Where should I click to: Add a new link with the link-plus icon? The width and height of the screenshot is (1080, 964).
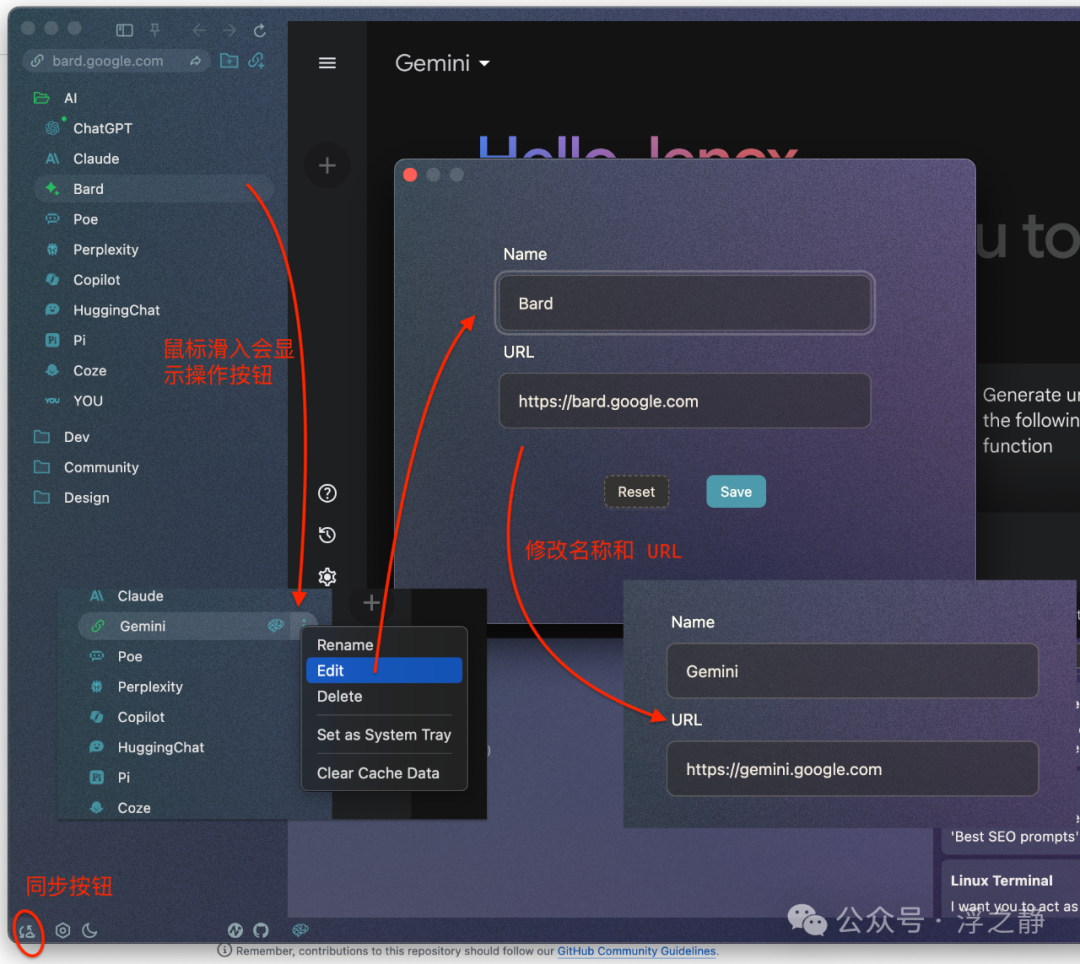256,61
